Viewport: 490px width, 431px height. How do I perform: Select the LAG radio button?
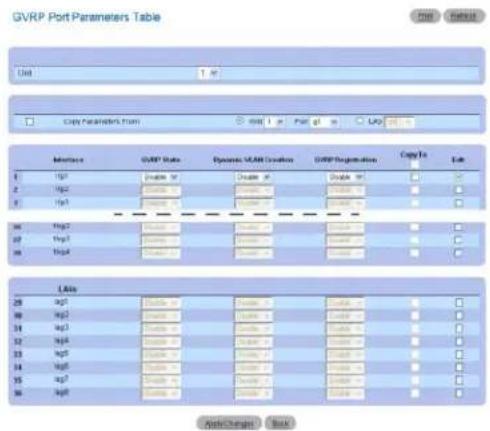(x=359, y=121)
